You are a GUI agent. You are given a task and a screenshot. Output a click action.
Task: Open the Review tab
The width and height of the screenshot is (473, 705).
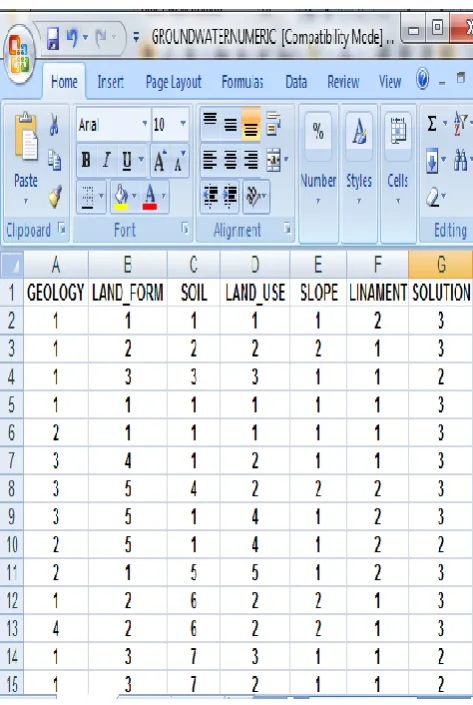[343, 82]
